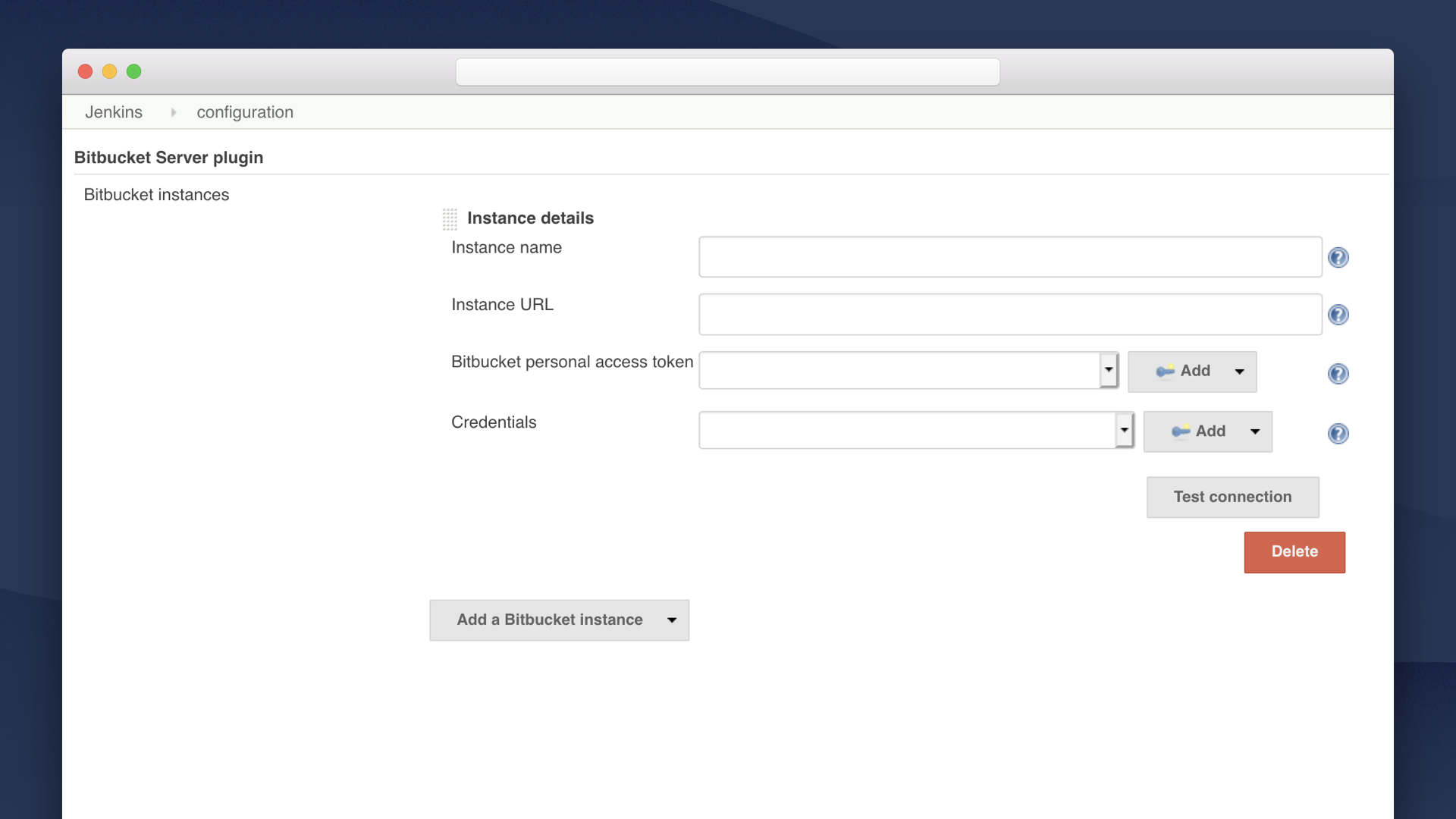Click key icon on token Add button
The height and width of the screenshot is (819, 1456).
click(x=1165, y=371)
